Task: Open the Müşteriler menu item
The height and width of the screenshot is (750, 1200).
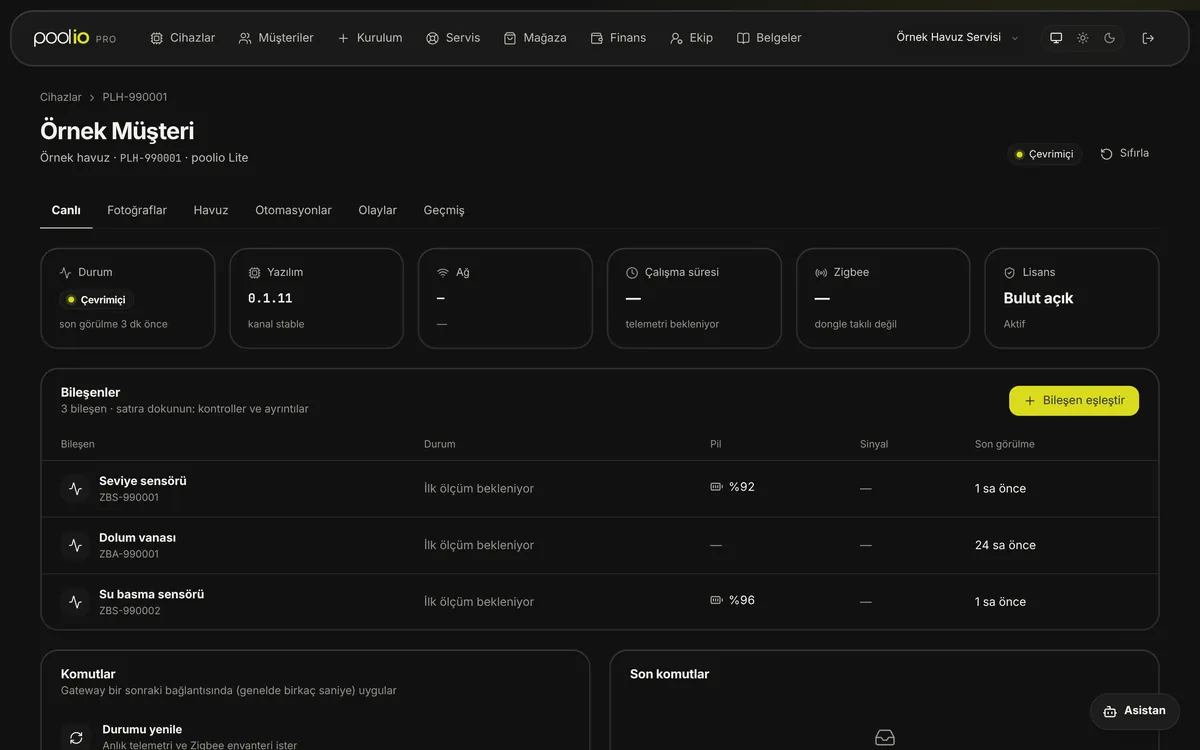Action: click(276, 38)
